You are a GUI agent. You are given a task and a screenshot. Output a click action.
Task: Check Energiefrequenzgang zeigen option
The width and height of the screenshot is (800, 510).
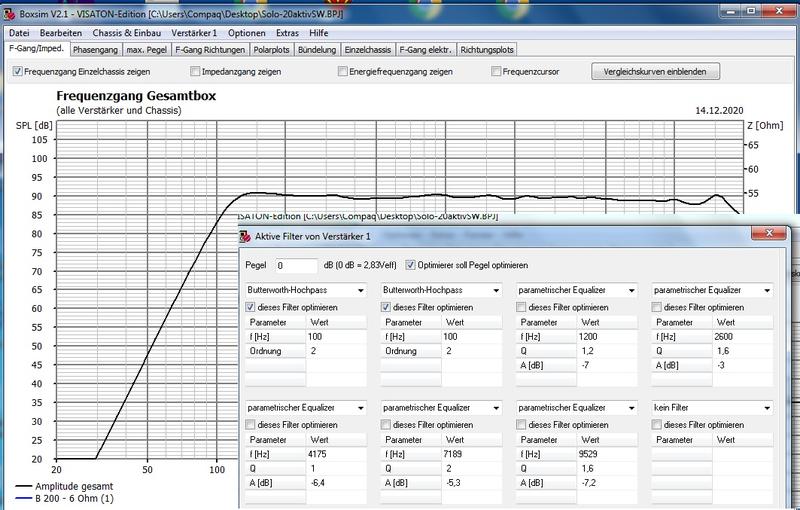(343, 72)
